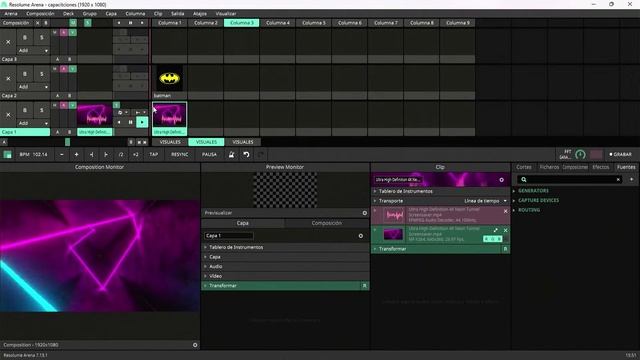This screenshot has width=640, height=360.
Task: Trigger neon tunnel clip in Columna 1
Action: click(170, 115)
